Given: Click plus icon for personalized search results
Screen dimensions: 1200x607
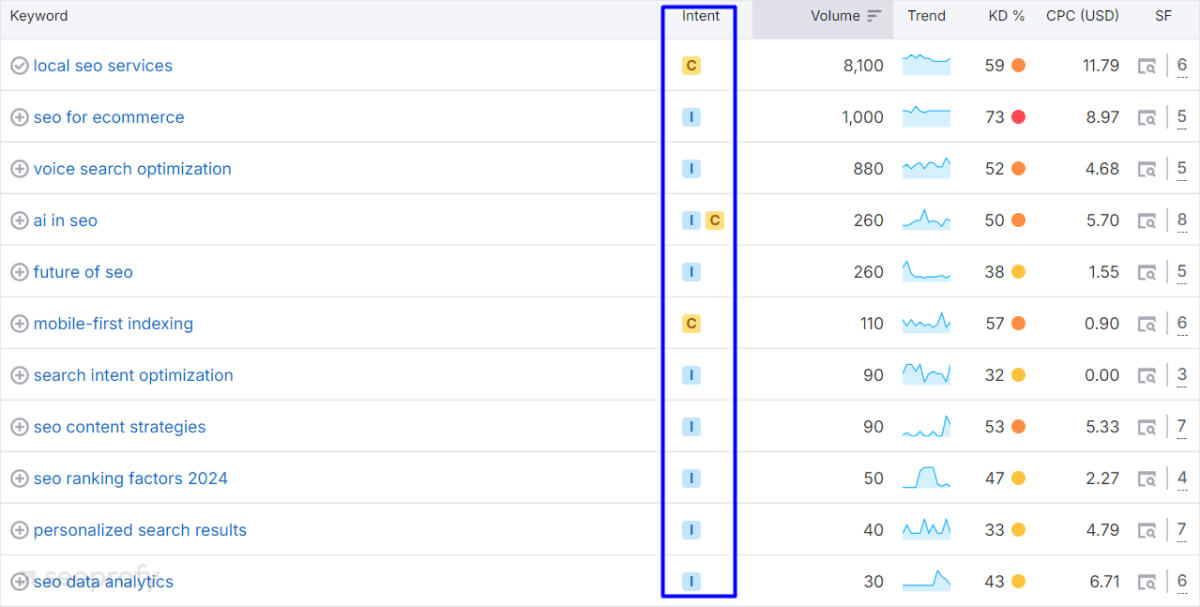Looking at the screenshot, I should pyautogui.click(x=19, y=530).
